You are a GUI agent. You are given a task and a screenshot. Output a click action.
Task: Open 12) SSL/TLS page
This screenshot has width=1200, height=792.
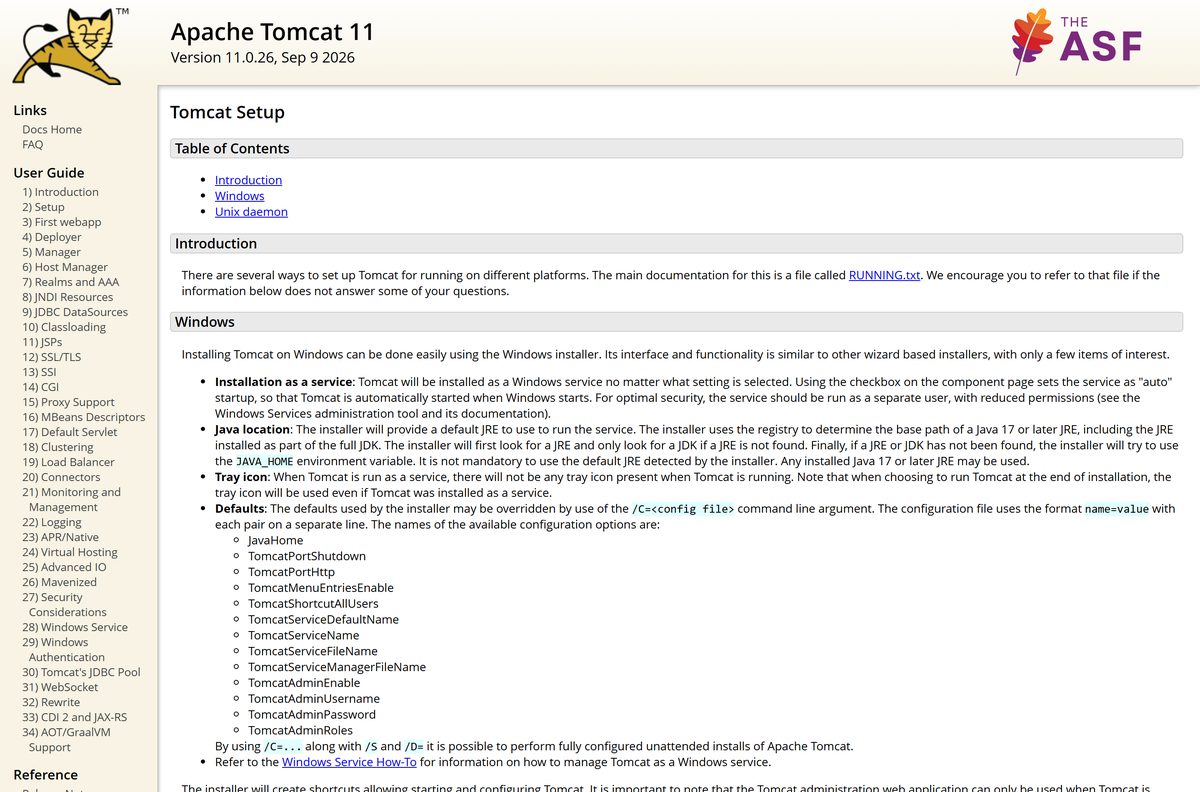pyautogui.click(x=52, y=357)
